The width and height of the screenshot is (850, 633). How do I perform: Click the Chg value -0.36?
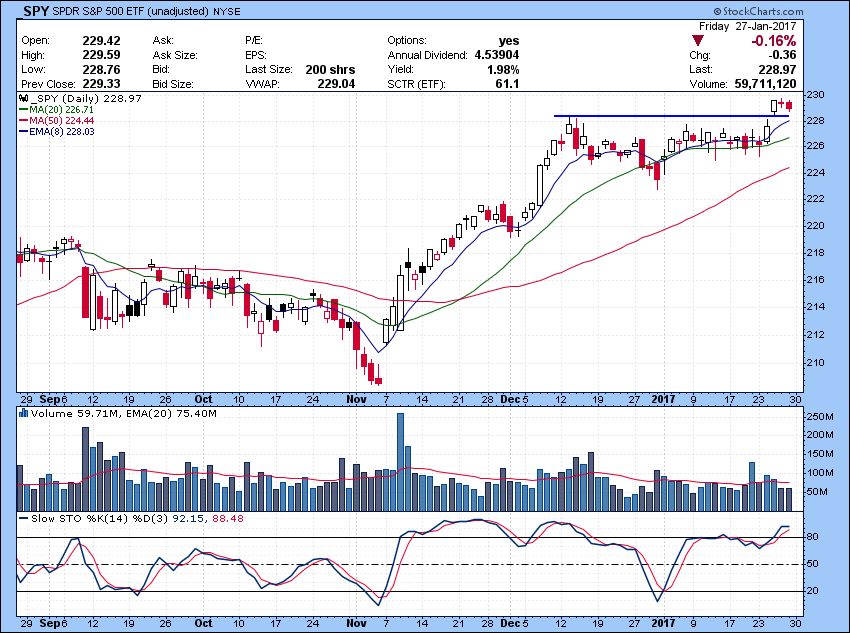[782, 55]
